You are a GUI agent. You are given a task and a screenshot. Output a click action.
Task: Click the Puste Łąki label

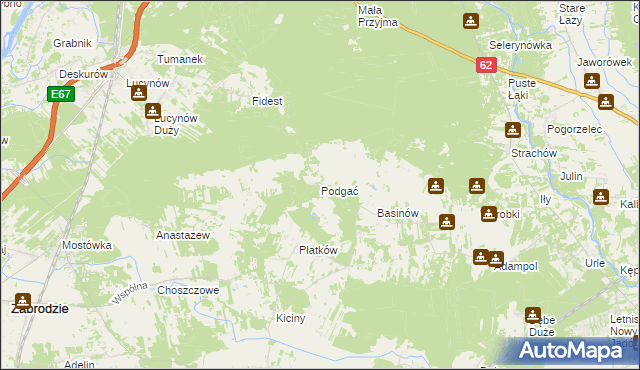point(521,89)
